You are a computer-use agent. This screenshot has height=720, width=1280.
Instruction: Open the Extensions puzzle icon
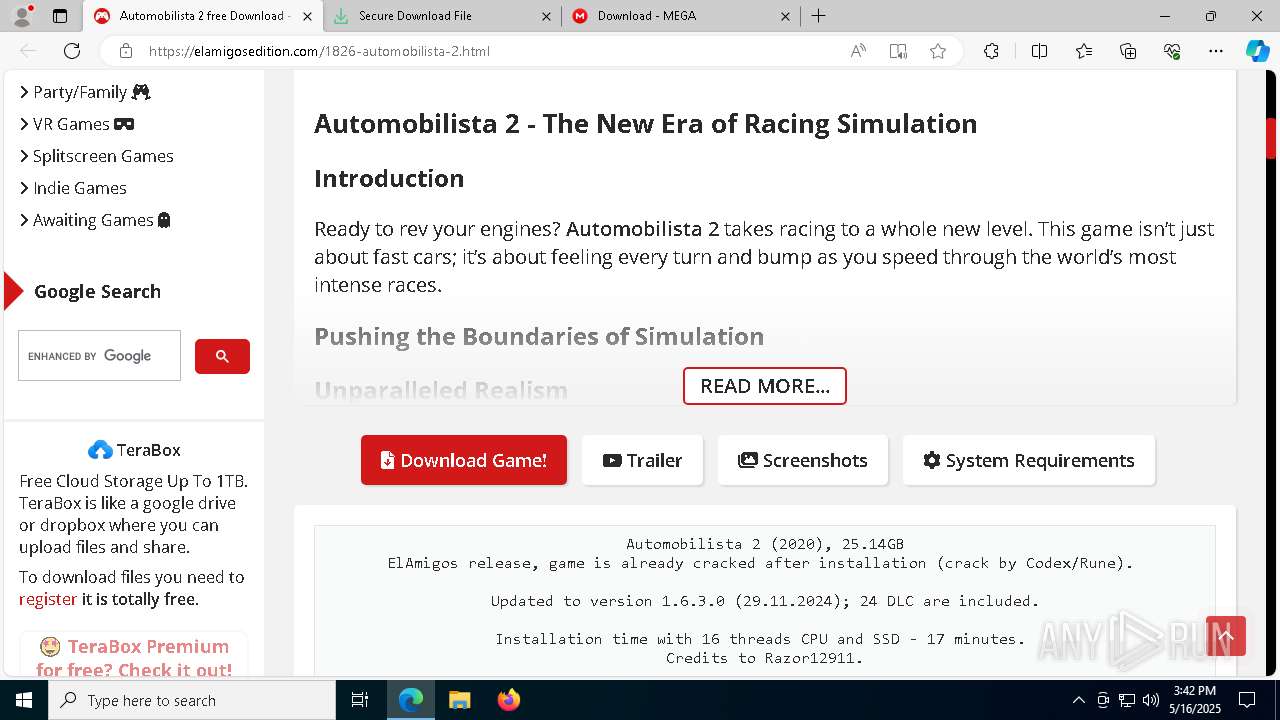coord(991,51)
